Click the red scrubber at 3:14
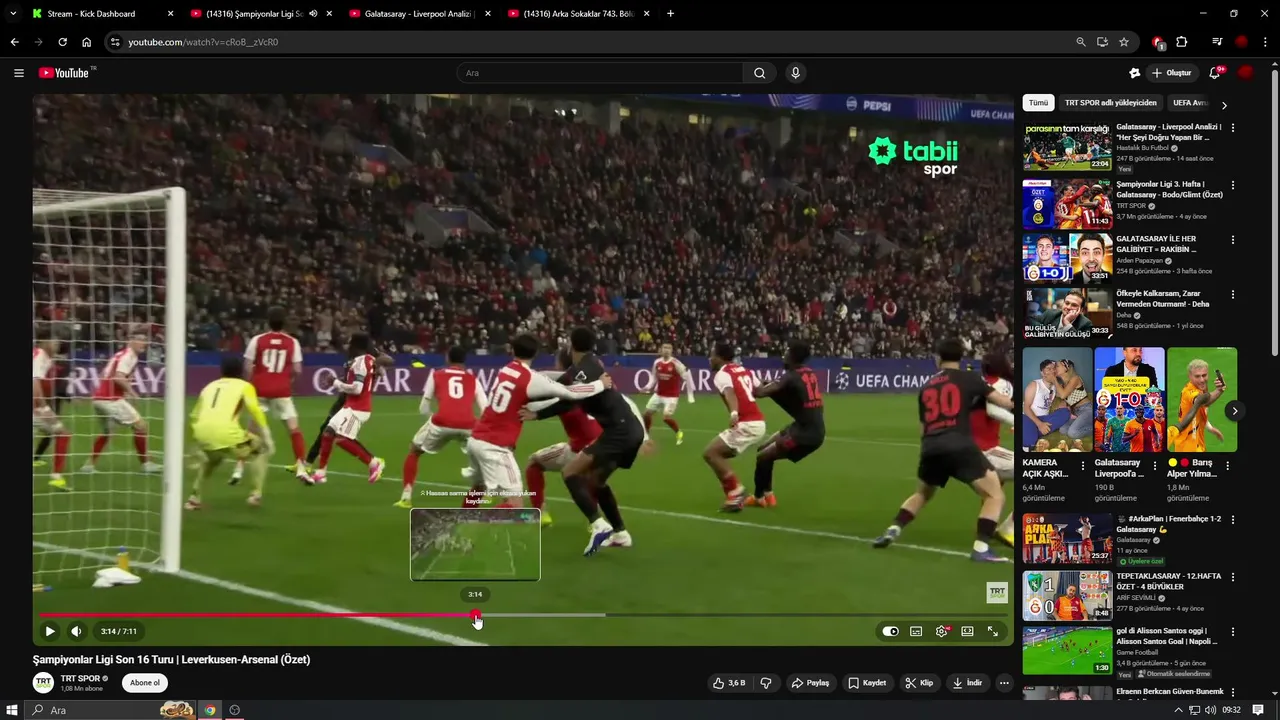Screen dimensions: 1280x720 click(x=475, y=615)
